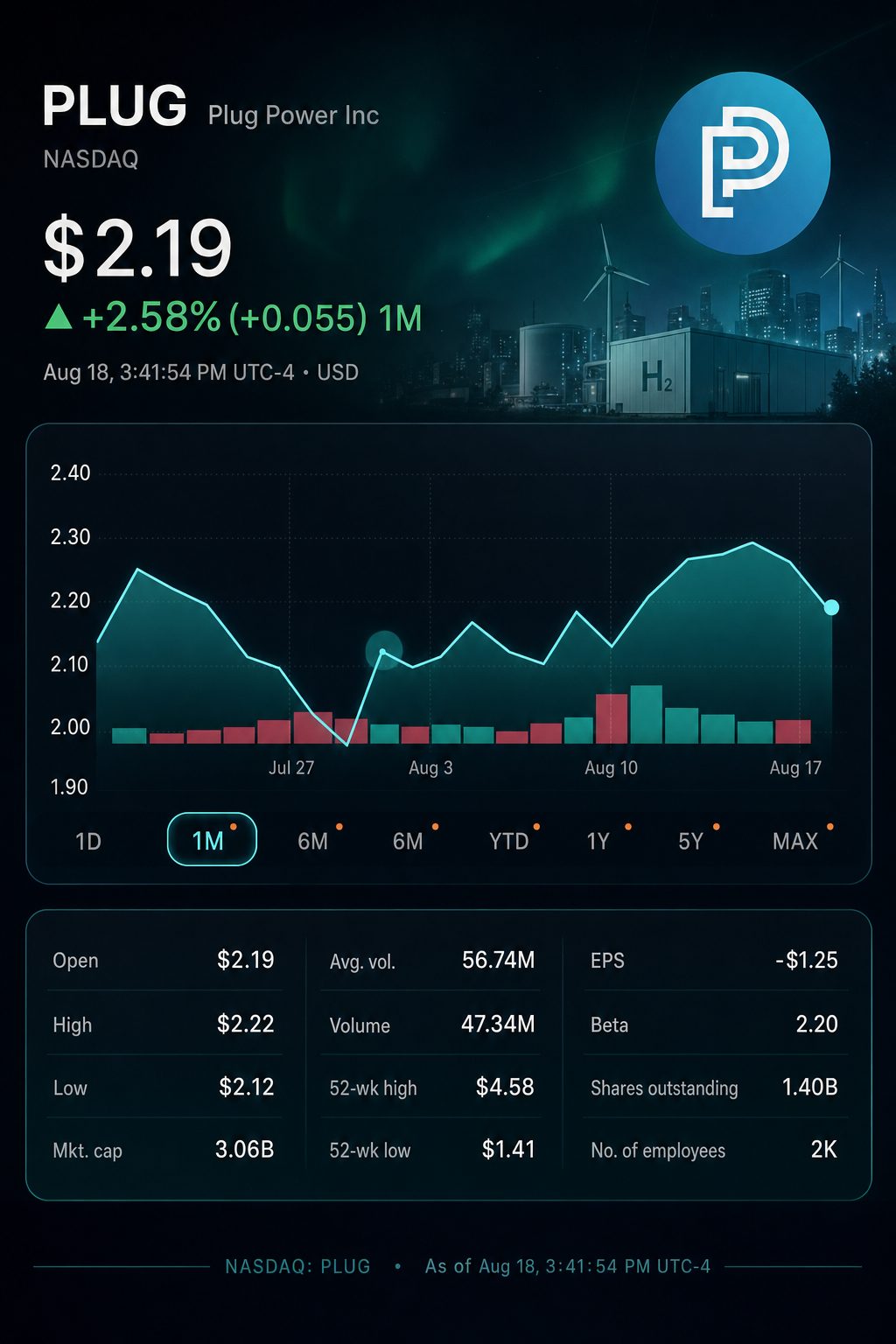Click the Shares outstanding value 1.40B

(810, 1087)
